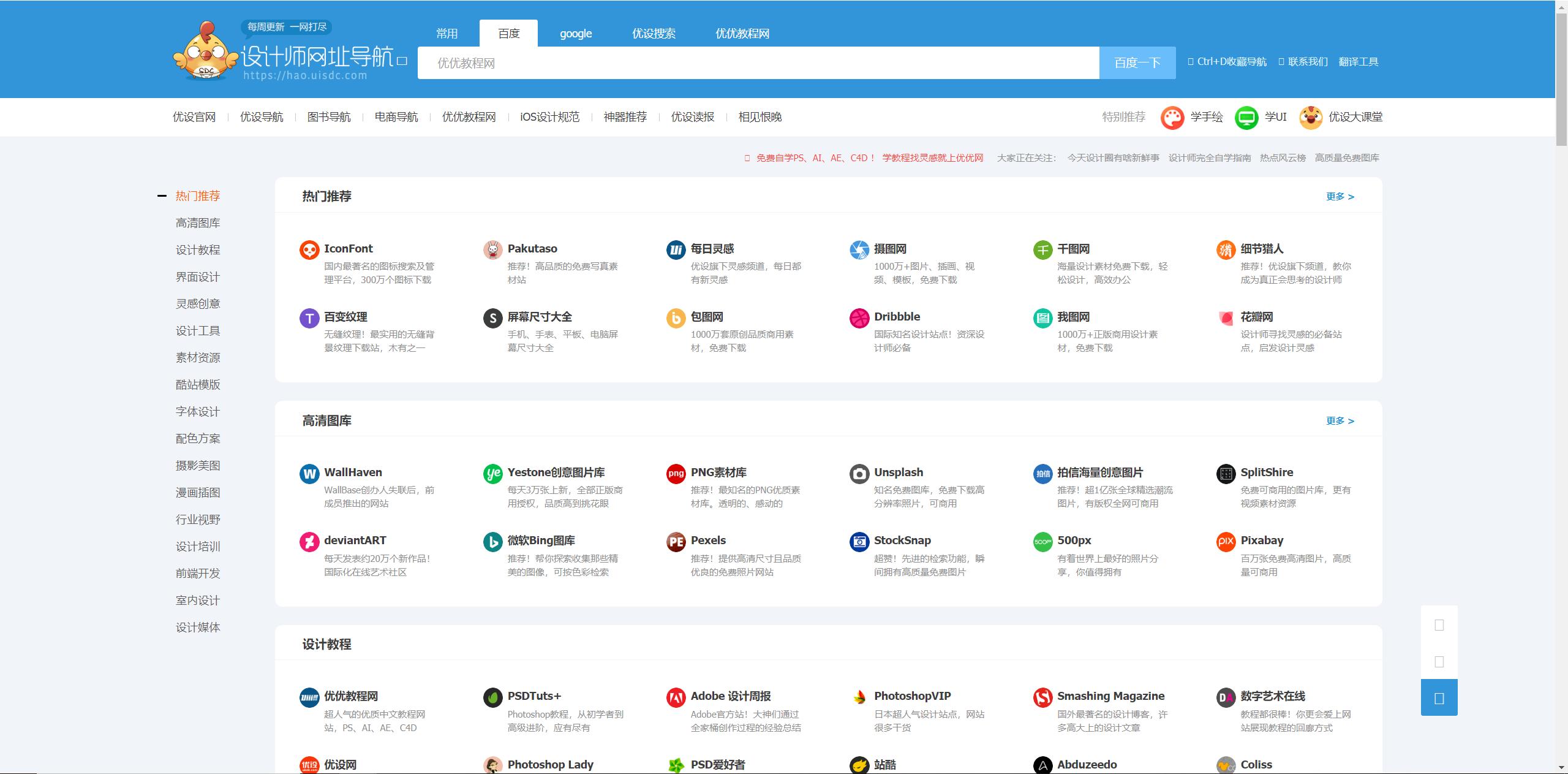Collapse the 热门推荐 sidebar dash marker

point(162,196)
